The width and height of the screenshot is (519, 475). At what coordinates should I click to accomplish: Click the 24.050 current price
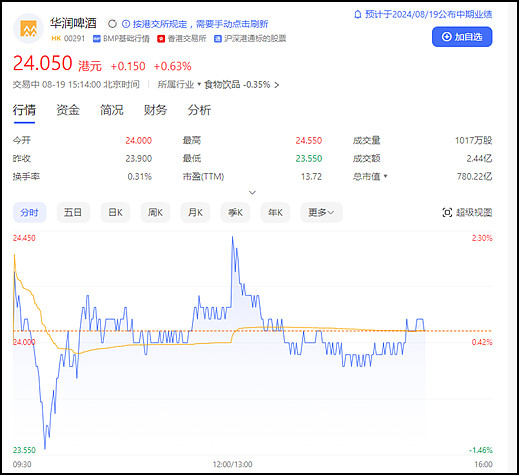[42, 63]
